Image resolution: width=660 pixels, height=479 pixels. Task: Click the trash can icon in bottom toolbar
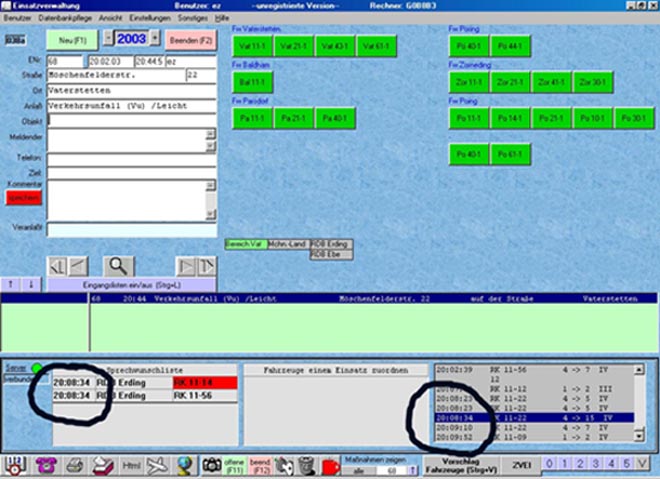[306, 465]
